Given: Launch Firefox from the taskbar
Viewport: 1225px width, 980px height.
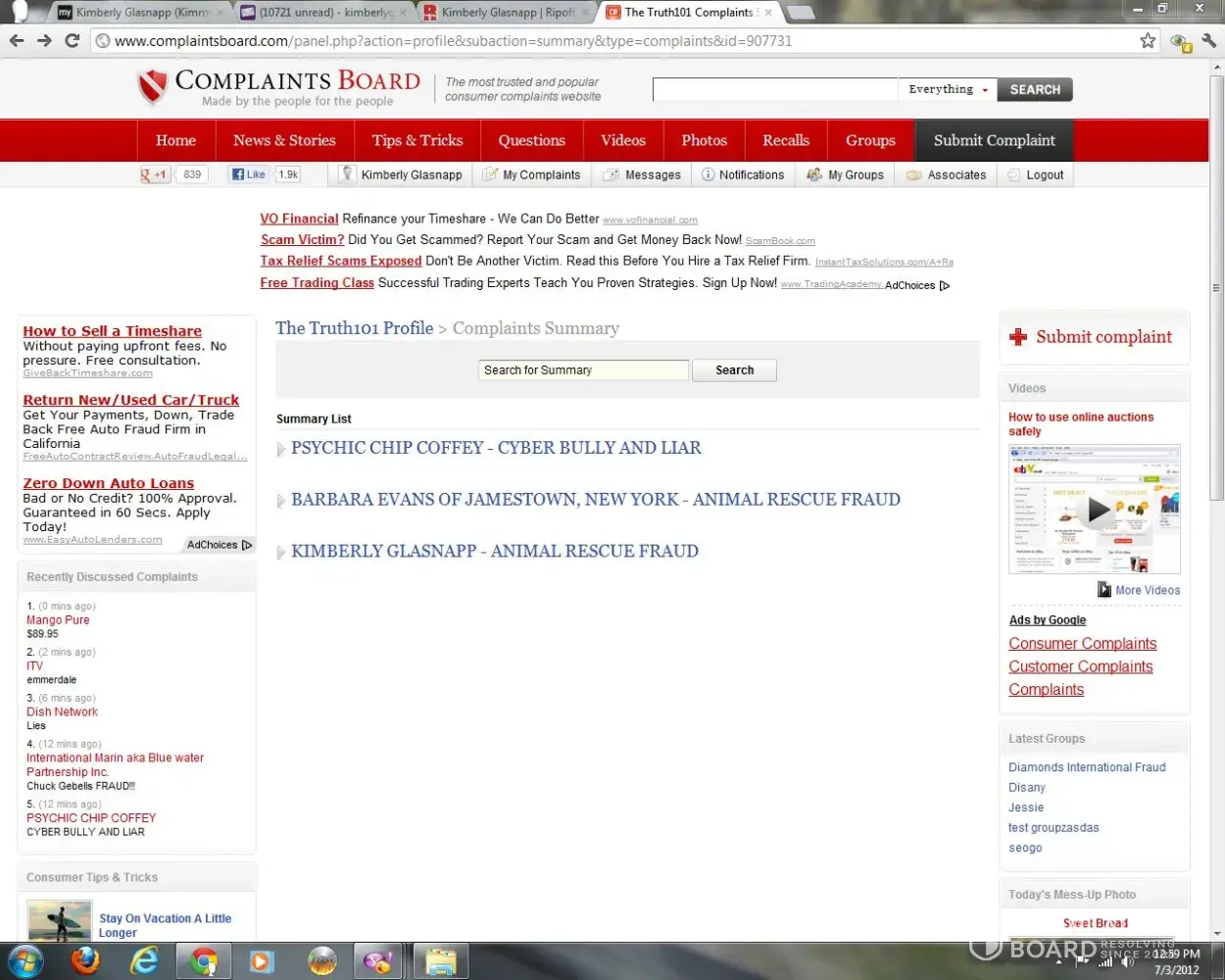Looking at the screenshot, I should [x=85, y=960].
